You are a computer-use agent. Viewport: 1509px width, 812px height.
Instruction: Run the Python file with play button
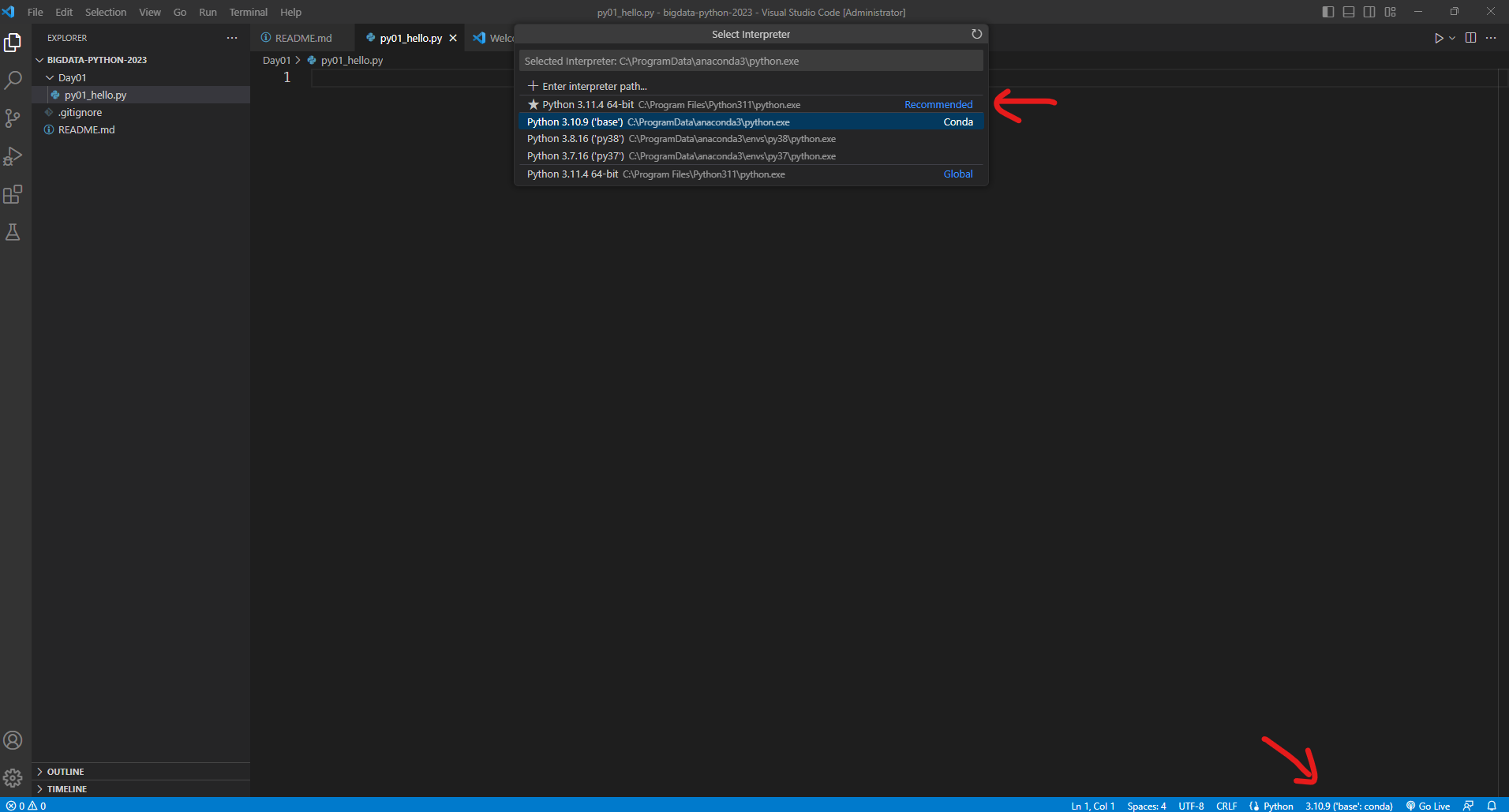click(1438, 38)
